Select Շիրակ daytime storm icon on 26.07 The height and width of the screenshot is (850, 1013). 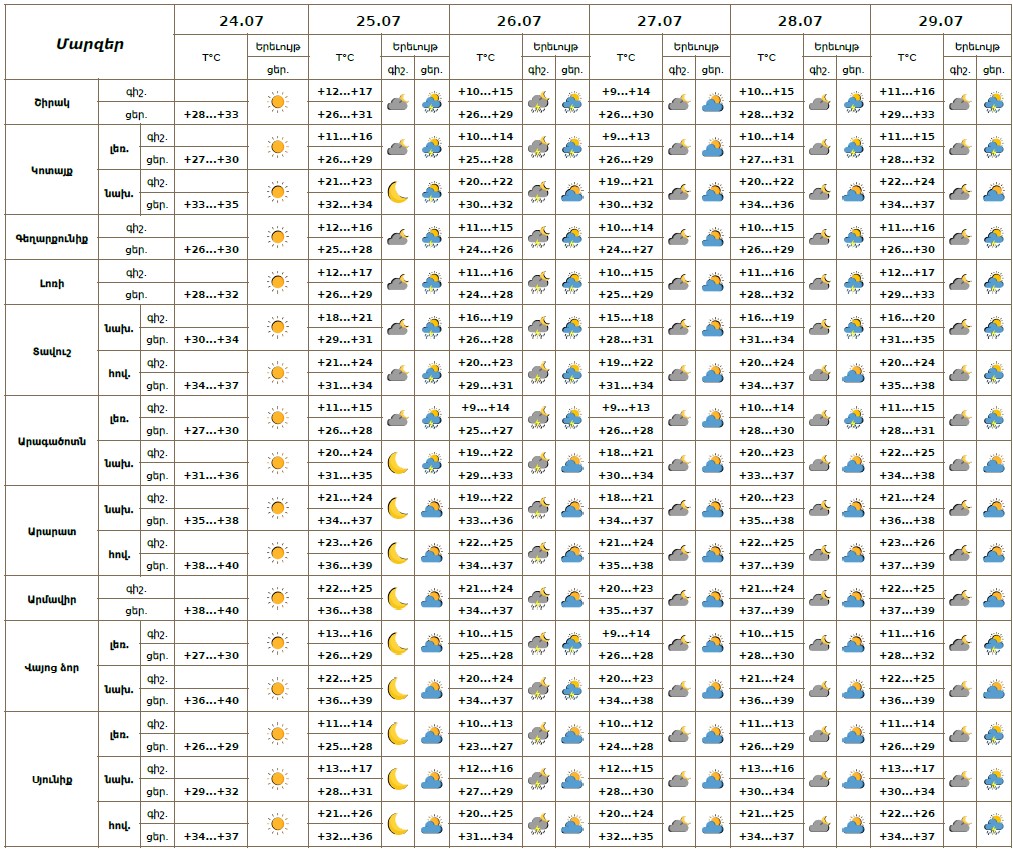pyautogui.click(x=572, y=102)
